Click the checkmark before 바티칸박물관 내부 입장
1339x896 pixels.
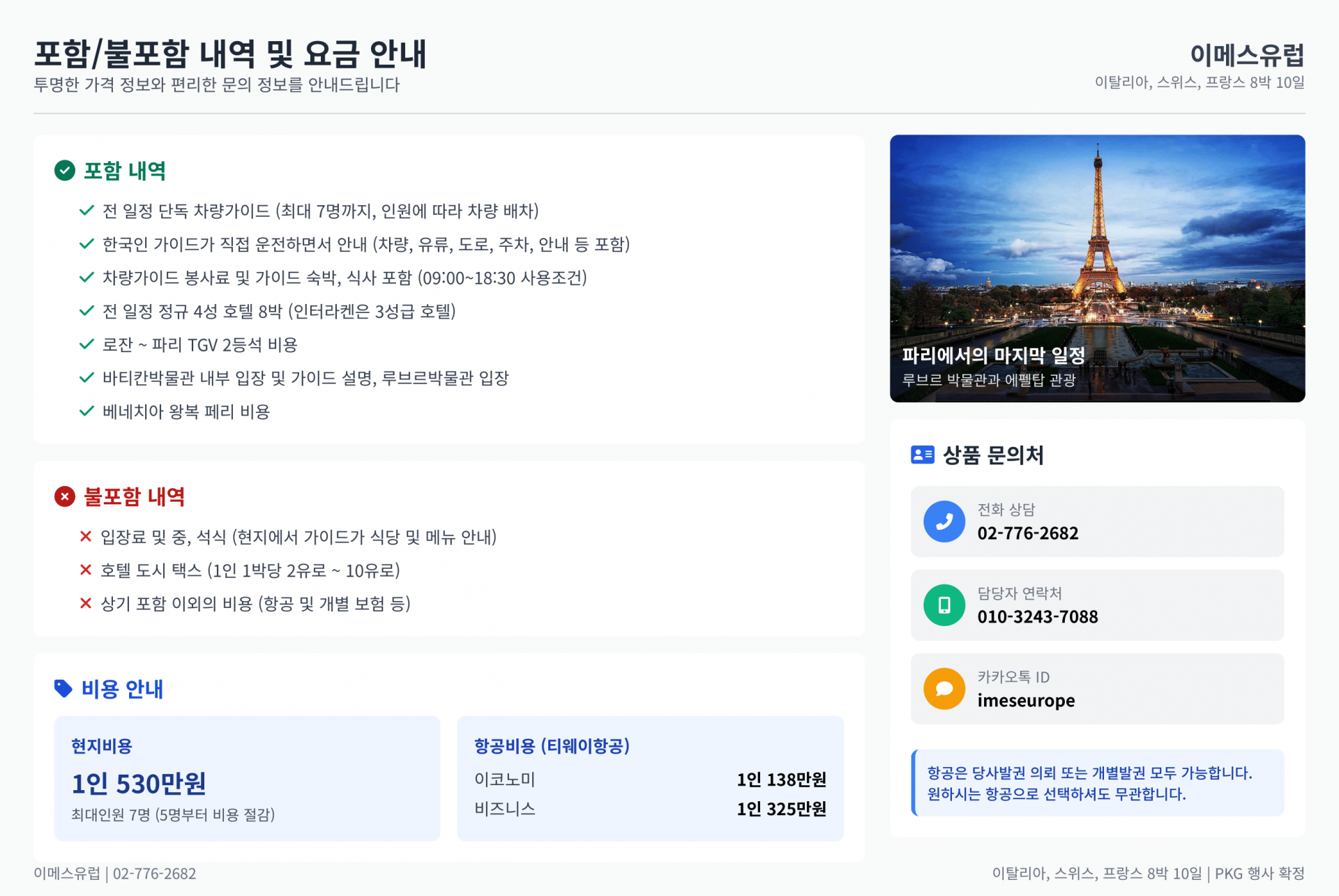[86, 378]
